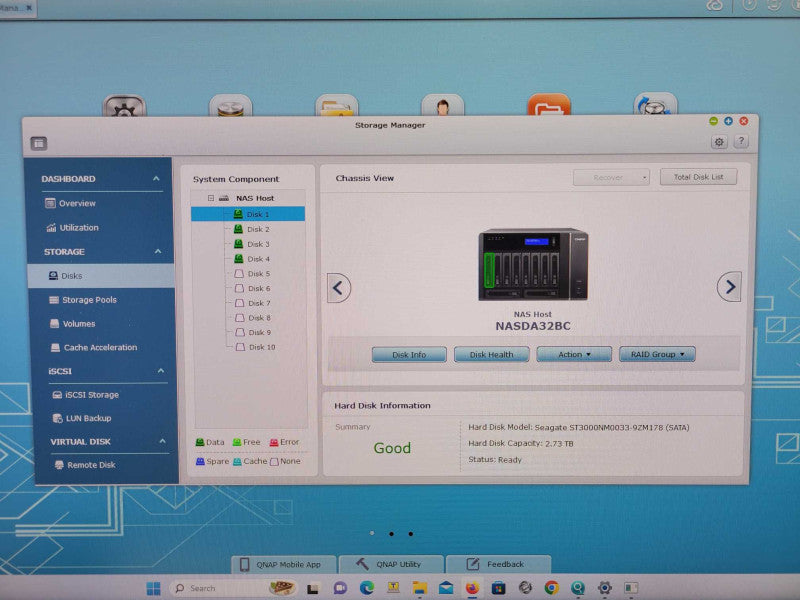This screenshot has width=800, height=600.
Task: Open Control Panel gear desktop icon
Action: click(x=124, y=106)
